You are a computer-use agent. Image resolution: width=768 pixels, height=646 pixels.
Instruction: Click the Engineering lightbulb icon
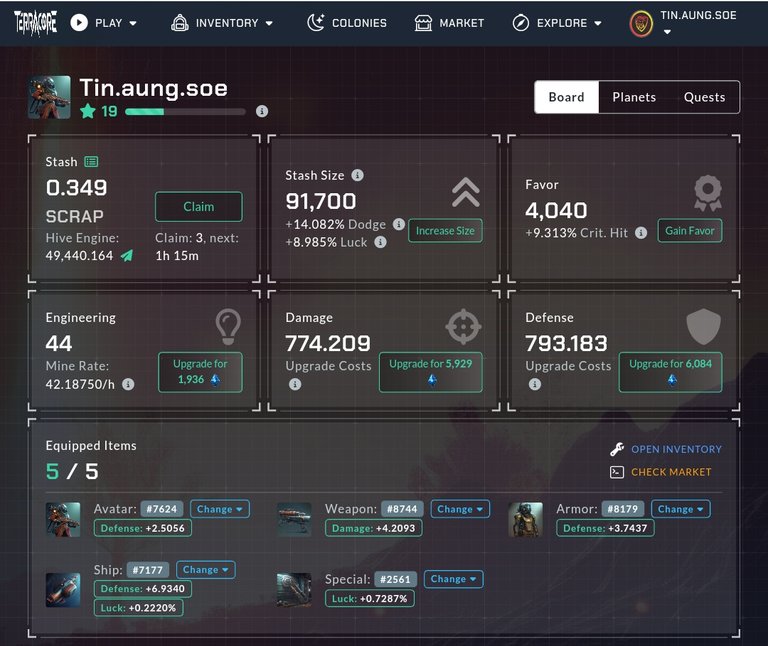click(228, 327)
